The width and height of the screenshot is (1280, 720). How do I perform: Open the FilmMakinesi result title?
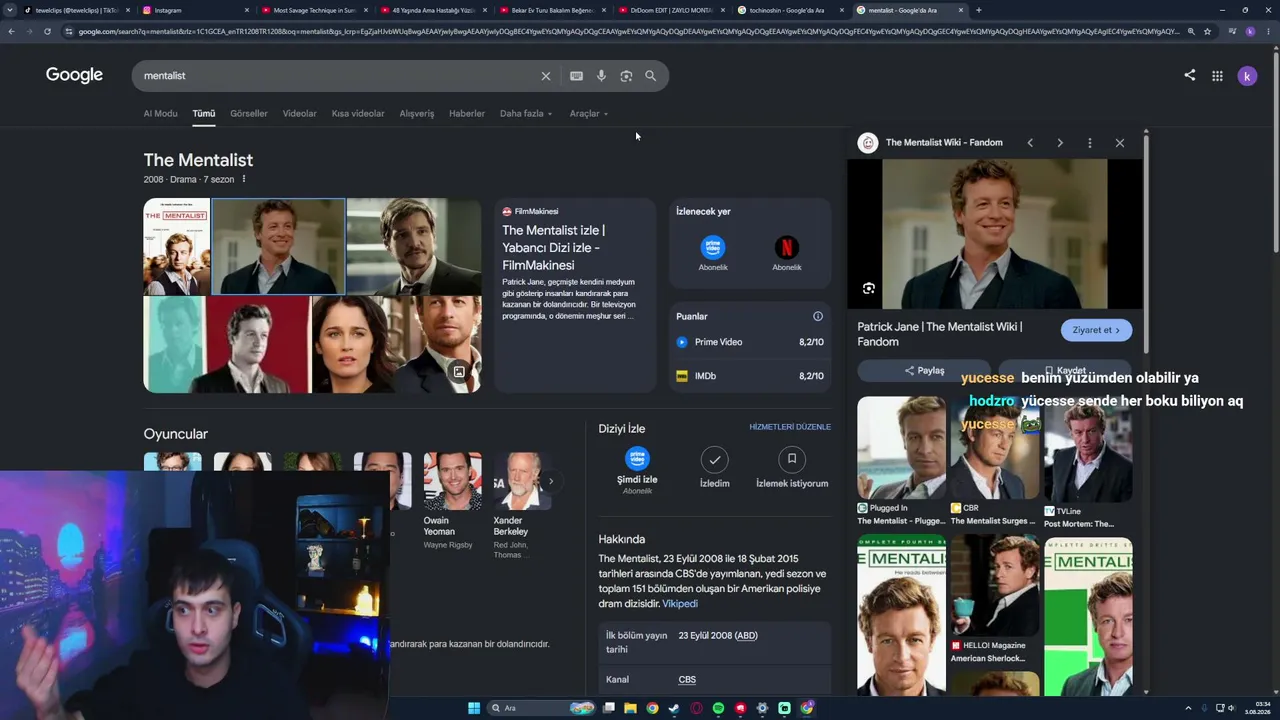point(553,248)
